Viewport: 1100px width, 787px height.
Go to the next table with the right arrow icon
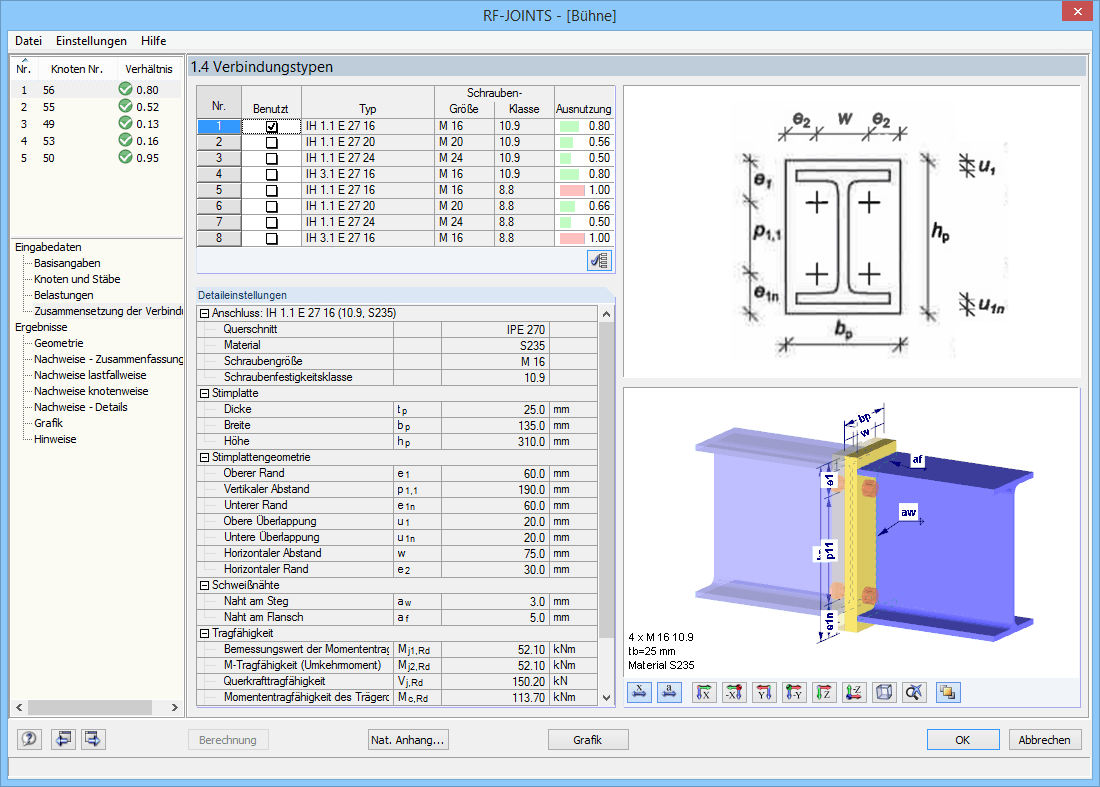[93, 739]
